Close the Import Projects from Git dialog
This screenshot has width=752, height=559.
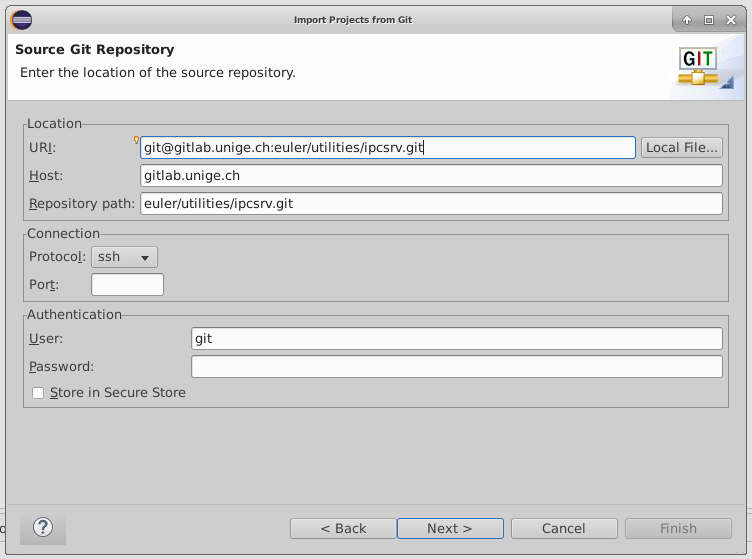click(731, 20)
